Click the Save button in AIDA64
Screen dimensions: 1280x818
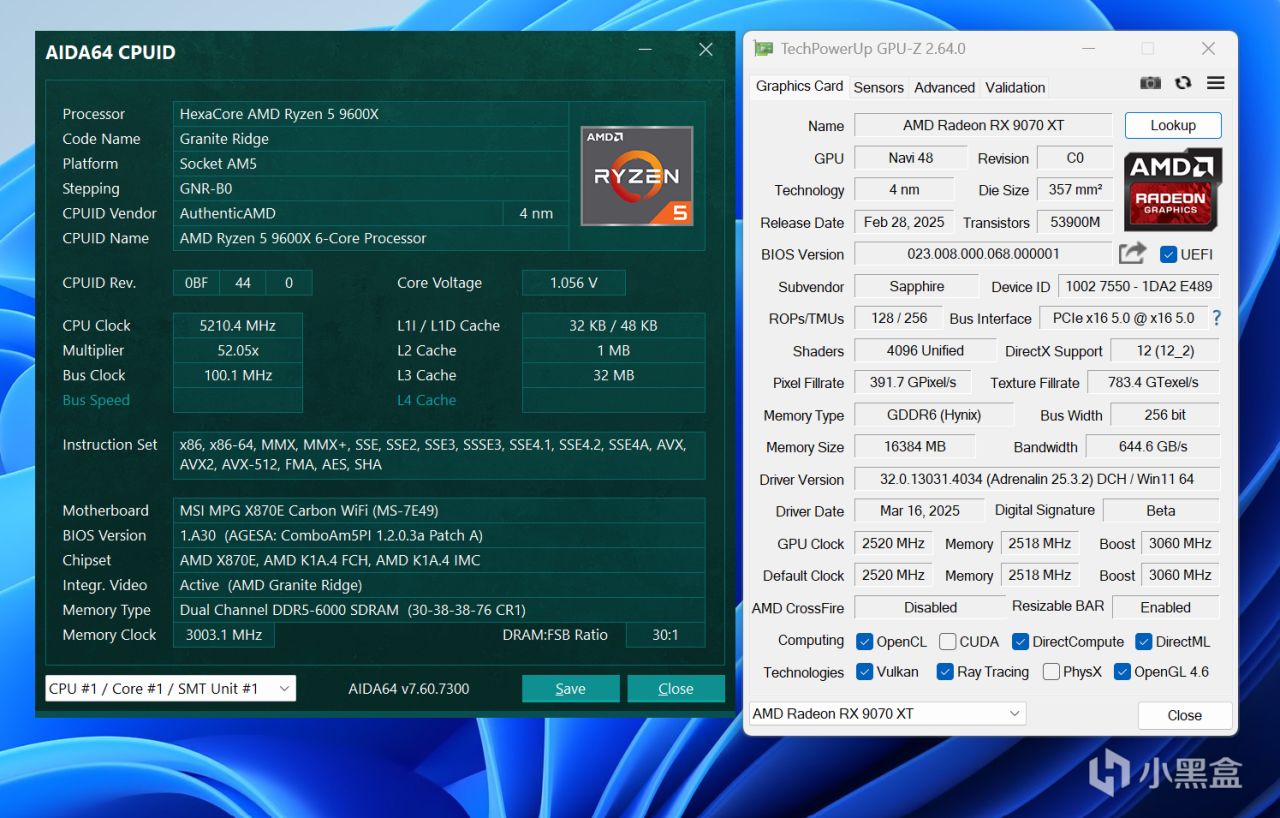(x=571, y=688)
